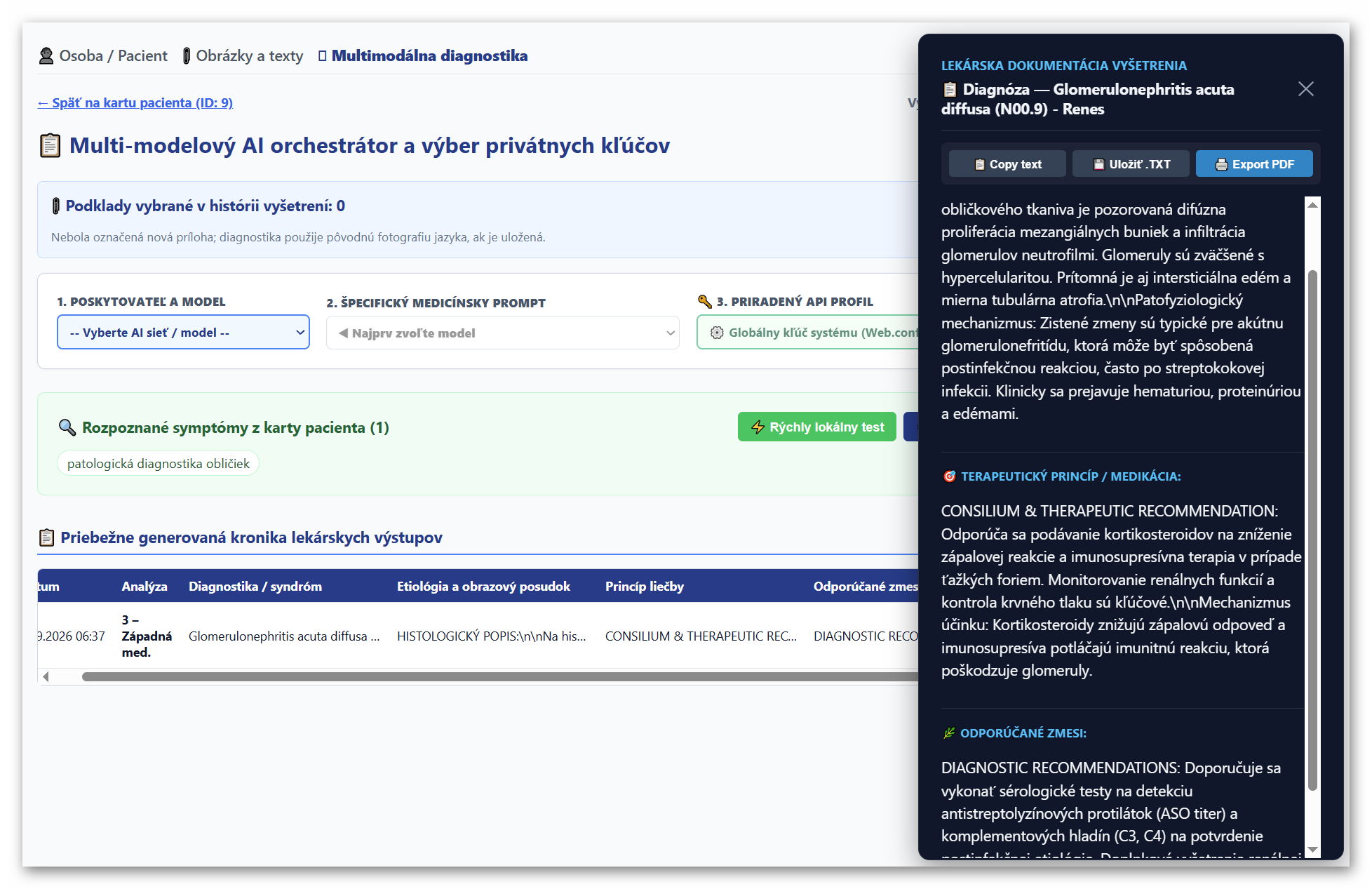
Task: Click the patologická diagnostika obličiek symptom chip
Action: pyautogui.click(x=159, y=463)
